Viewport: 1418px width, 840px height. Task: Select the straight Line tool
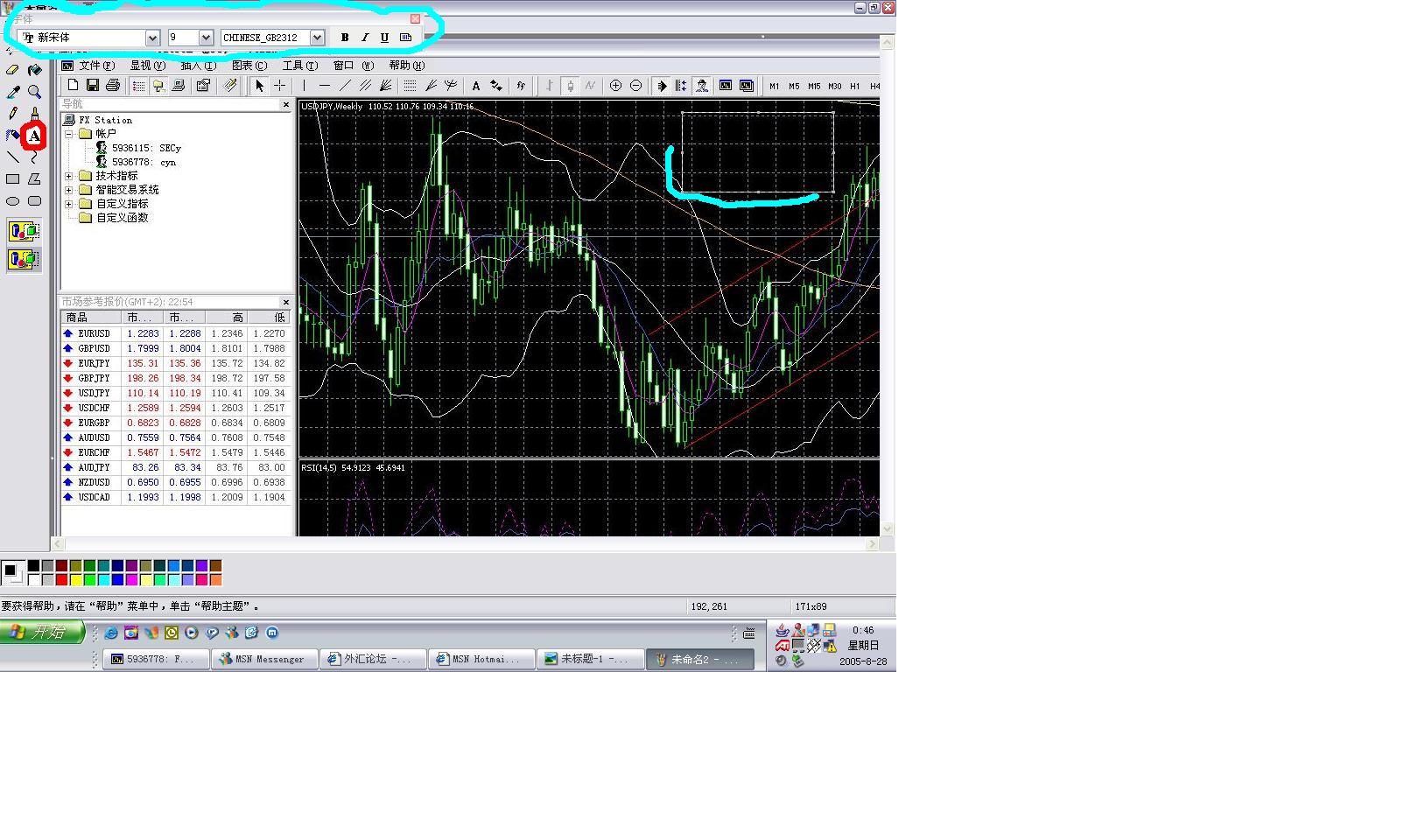(12, 157)
